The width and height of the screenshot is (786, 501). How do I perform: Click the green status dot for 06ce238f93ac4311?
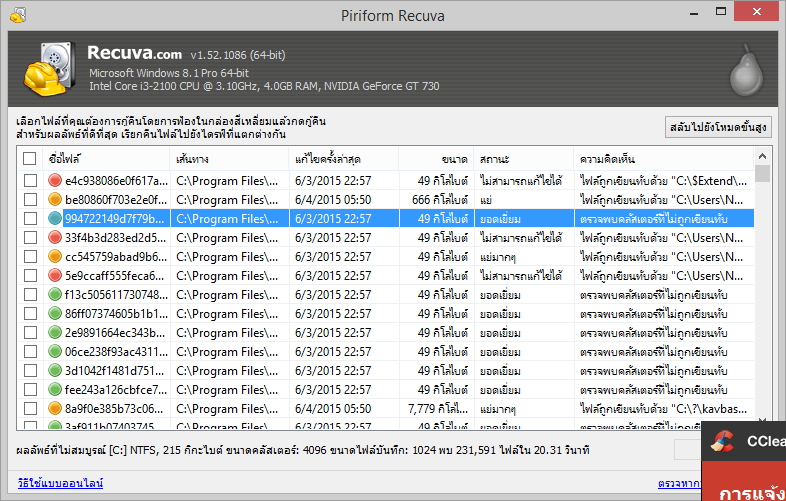[55, 352]
